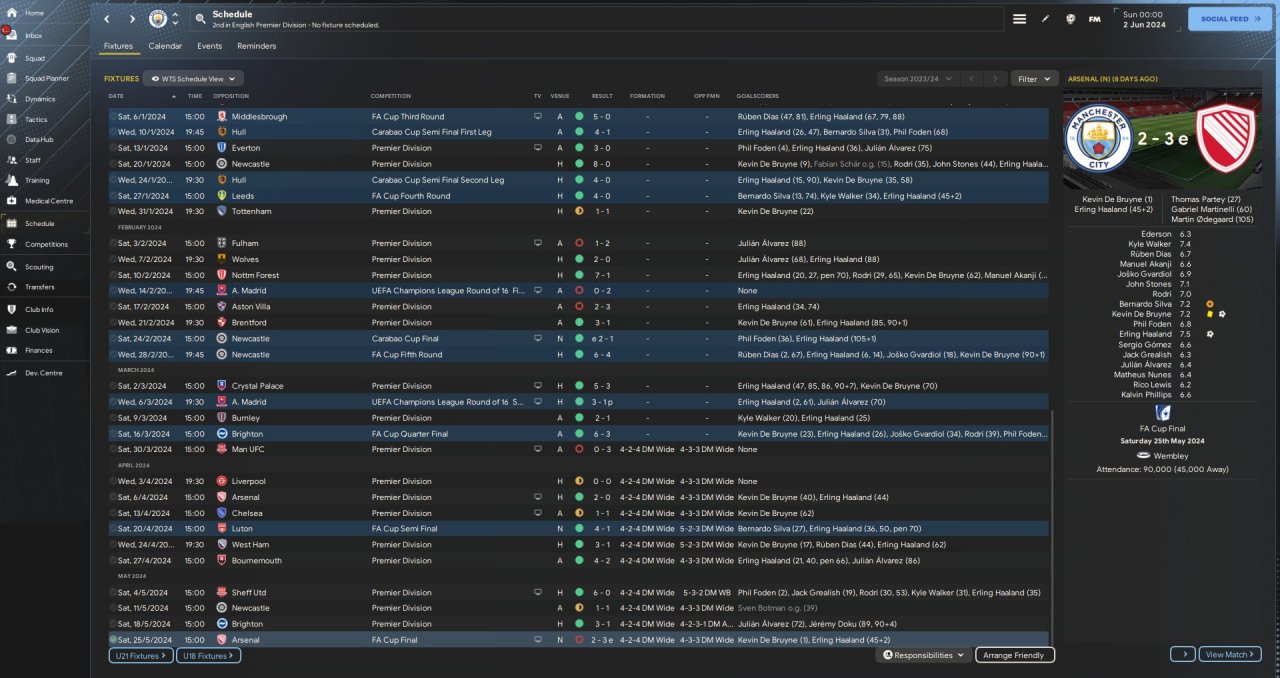Select the Arsenal FA Cup Final row radio

[x=113, y=640]
